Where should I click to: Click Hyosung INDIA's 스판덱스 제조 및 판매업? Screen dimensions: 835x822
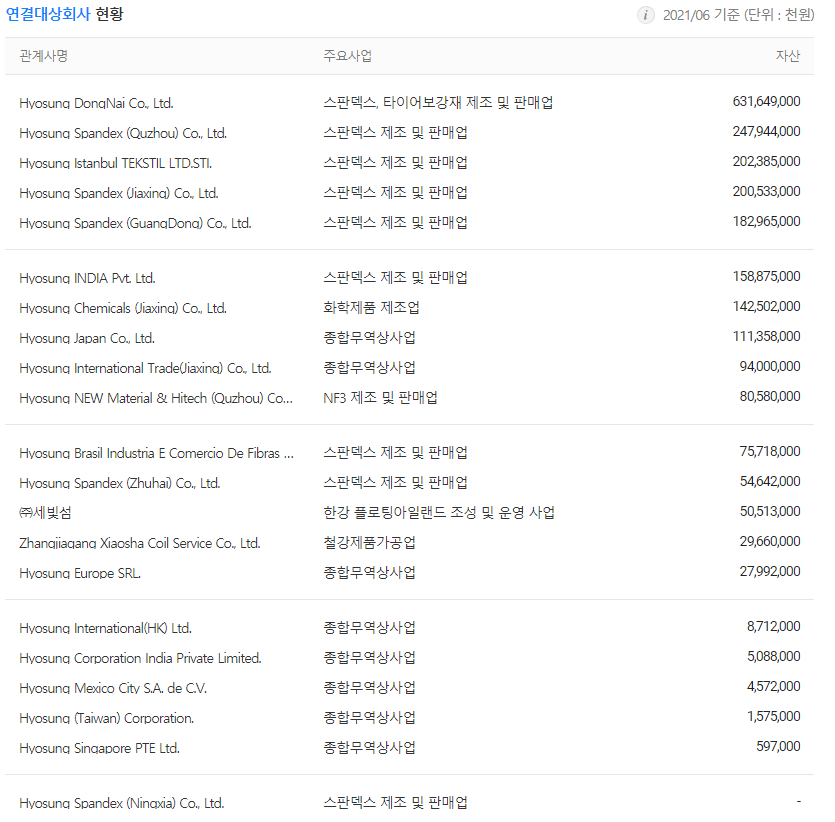tap(395, 277)
